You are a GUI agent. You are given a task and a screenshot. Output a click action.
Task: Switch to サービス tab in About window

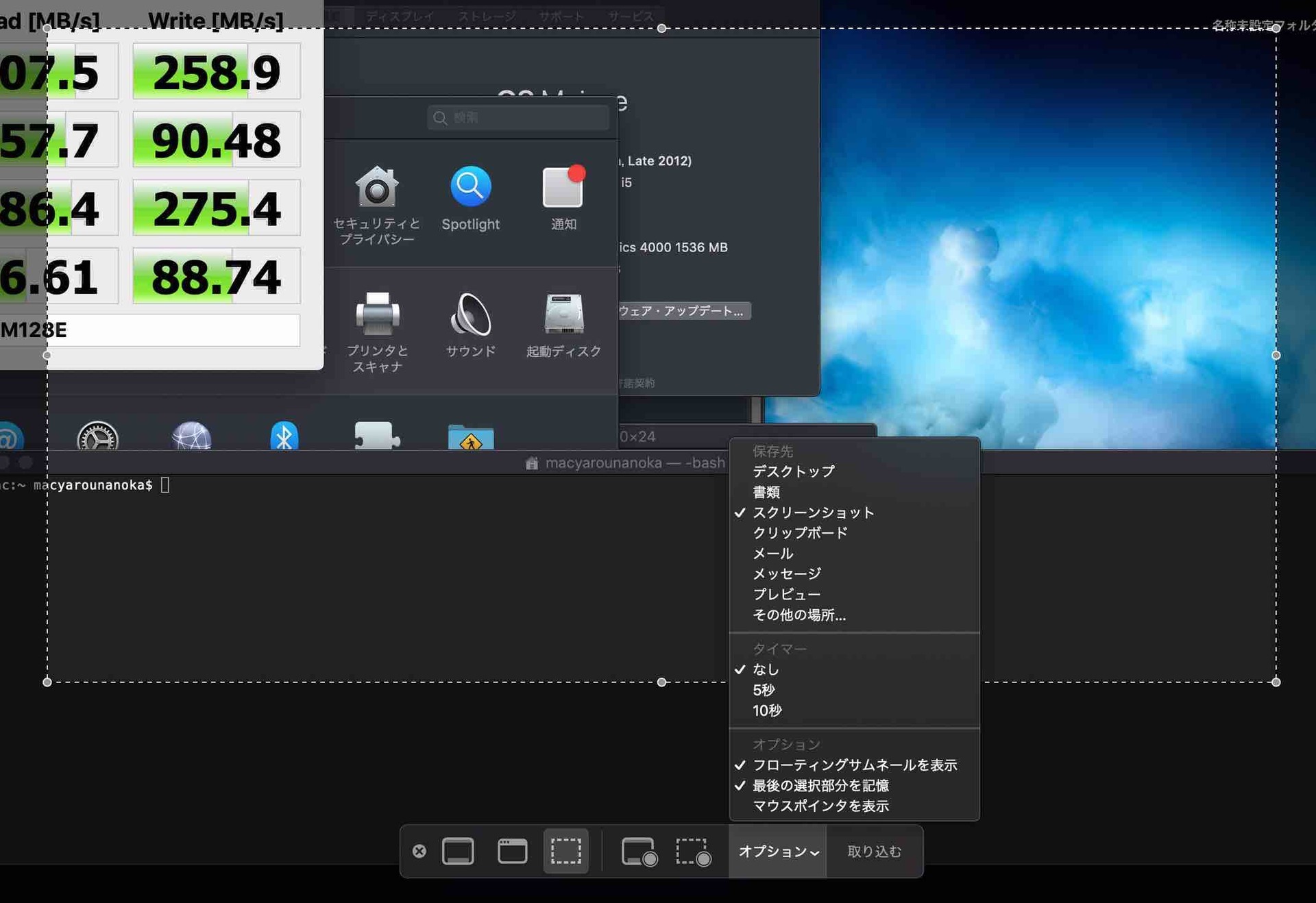point(631,16)
